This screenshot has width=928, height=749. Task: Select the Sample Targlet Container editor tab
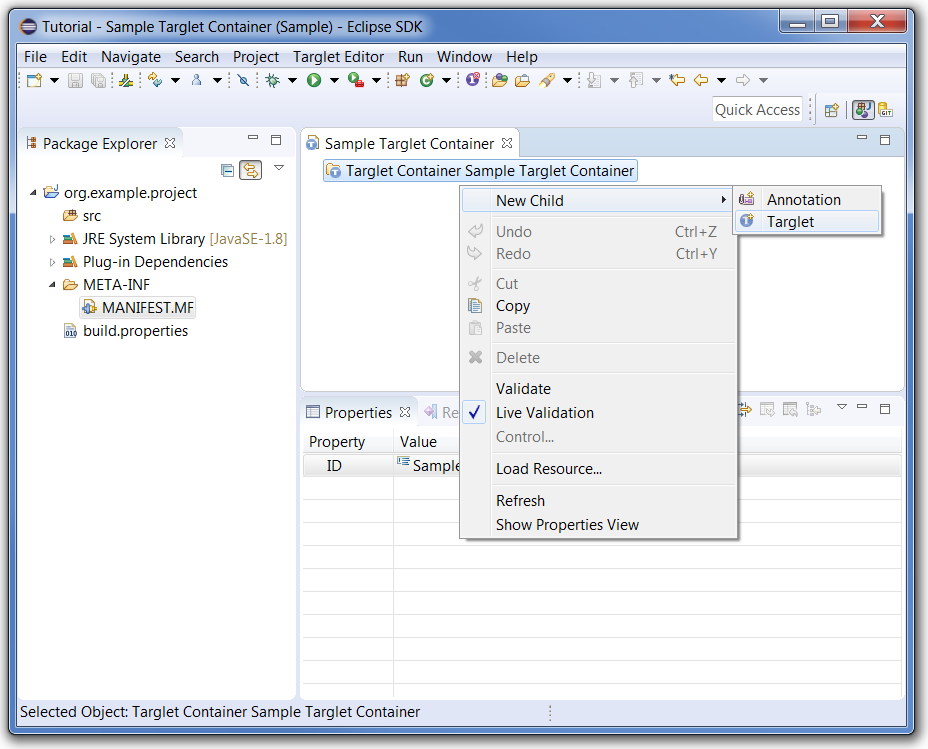(409, 144)
